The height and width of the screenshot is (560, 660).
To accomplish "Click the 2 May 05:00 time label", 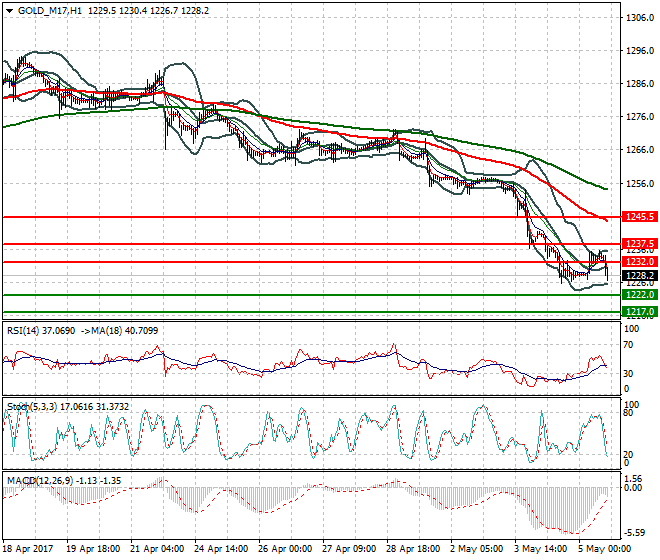I will pyautogui.click(x=477, y=549).
